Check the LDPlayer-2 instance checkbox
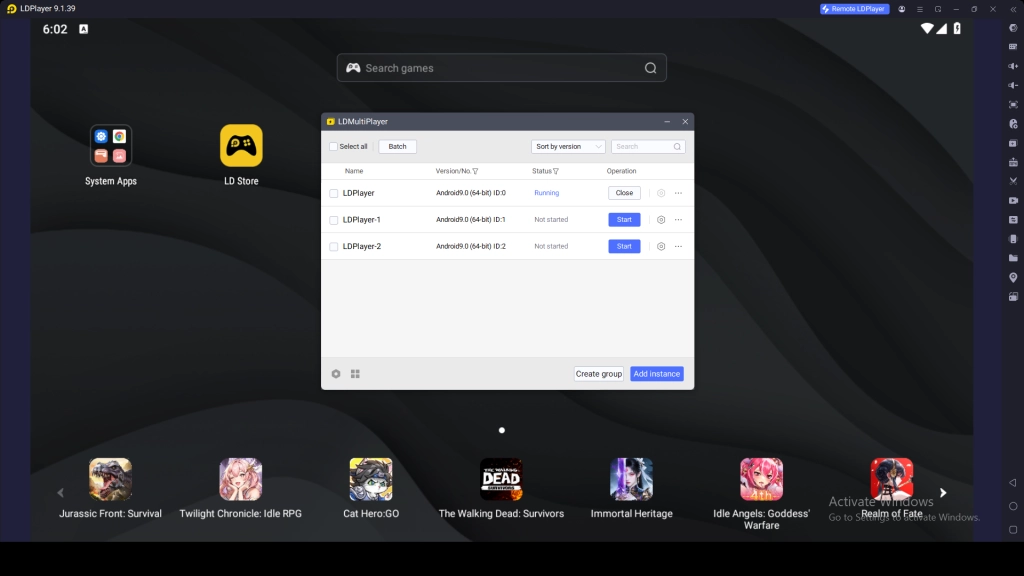The width and height of the screenshot is (1024, 576). click(x=334, y=247)
